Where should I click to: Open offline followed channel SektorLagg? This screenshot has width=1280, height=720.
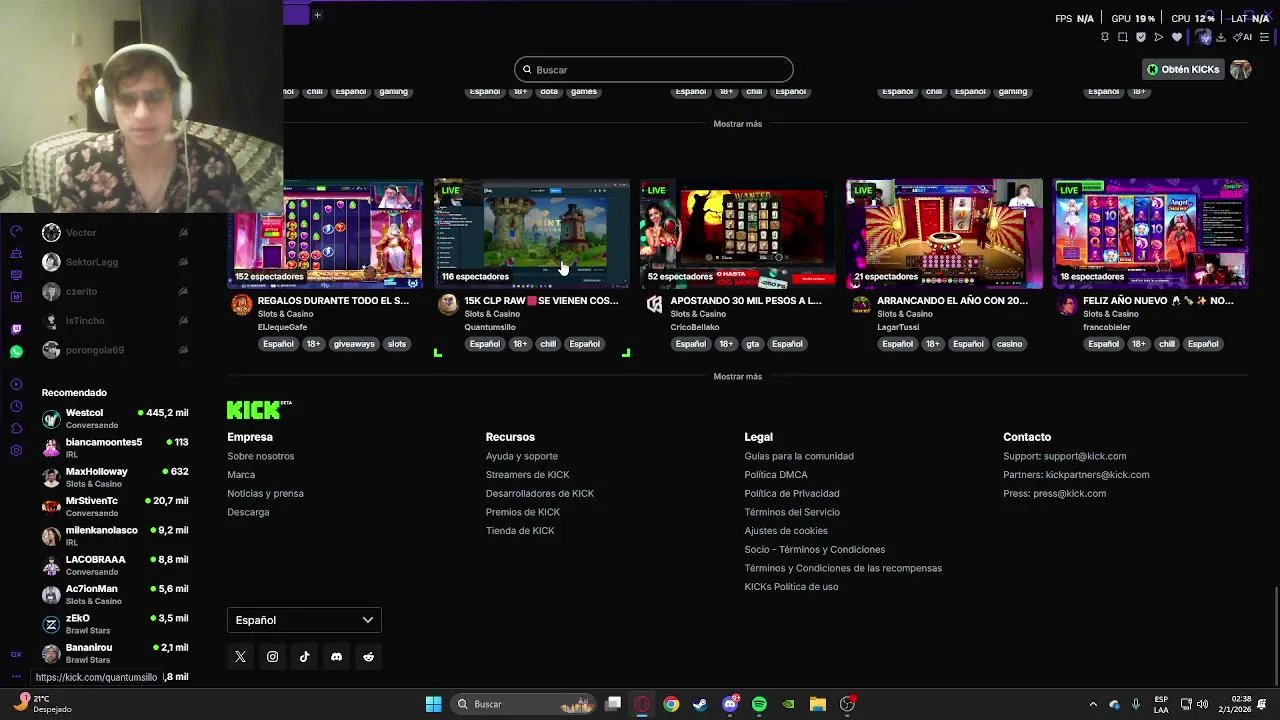pyautogui.click(x=115, y=262)
